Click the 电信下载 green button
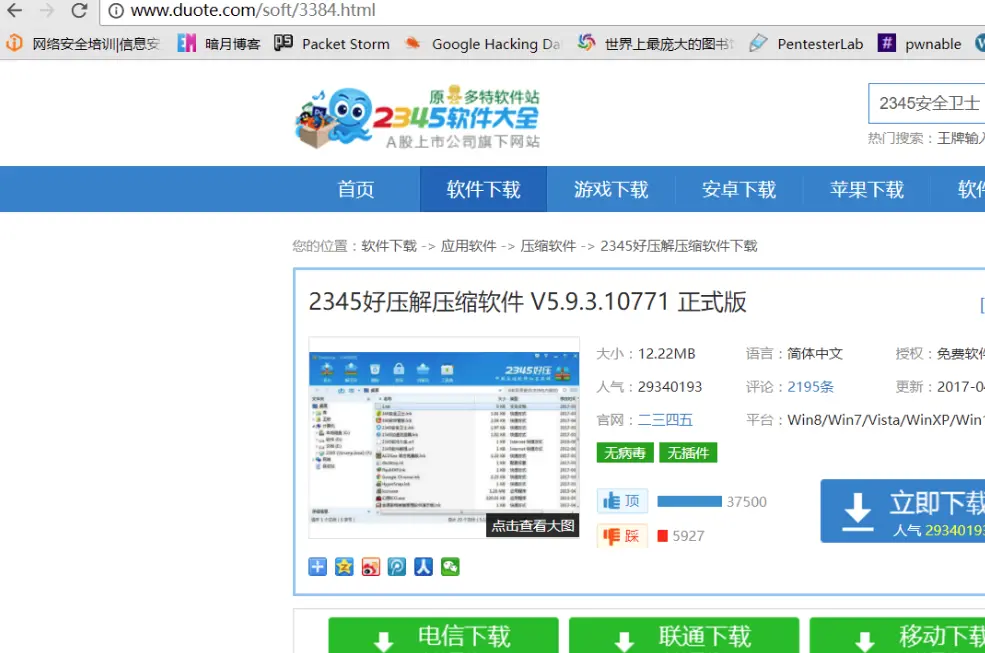 (x=444, y=635)
